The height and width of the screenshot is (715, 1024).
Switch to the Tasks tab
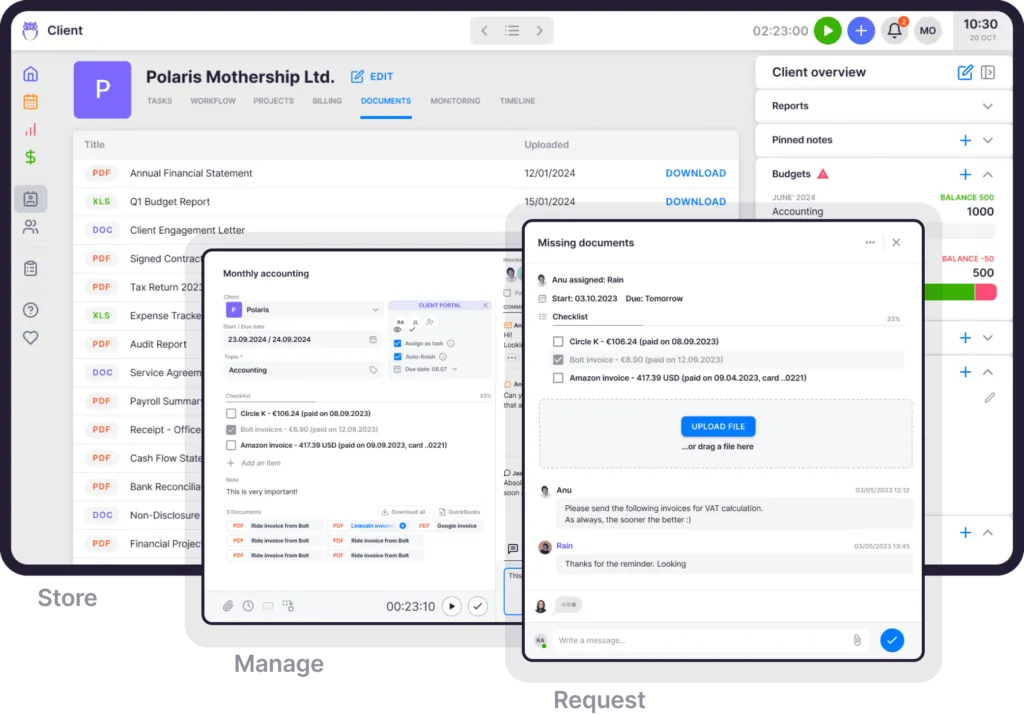coord(159,101)
